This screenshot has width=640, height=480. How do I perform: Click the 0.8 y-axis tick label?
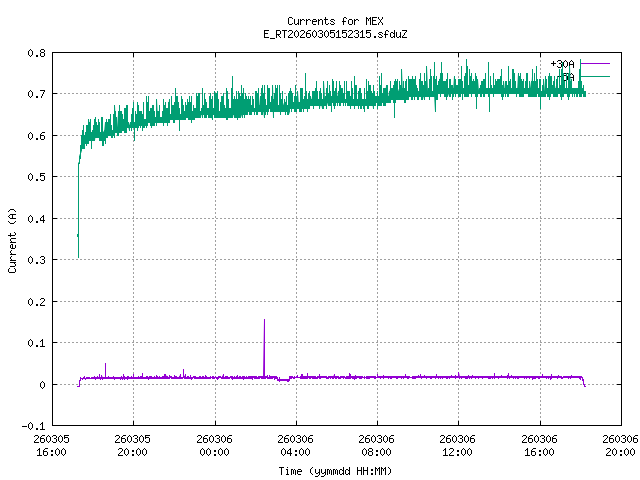pos(35,52)
